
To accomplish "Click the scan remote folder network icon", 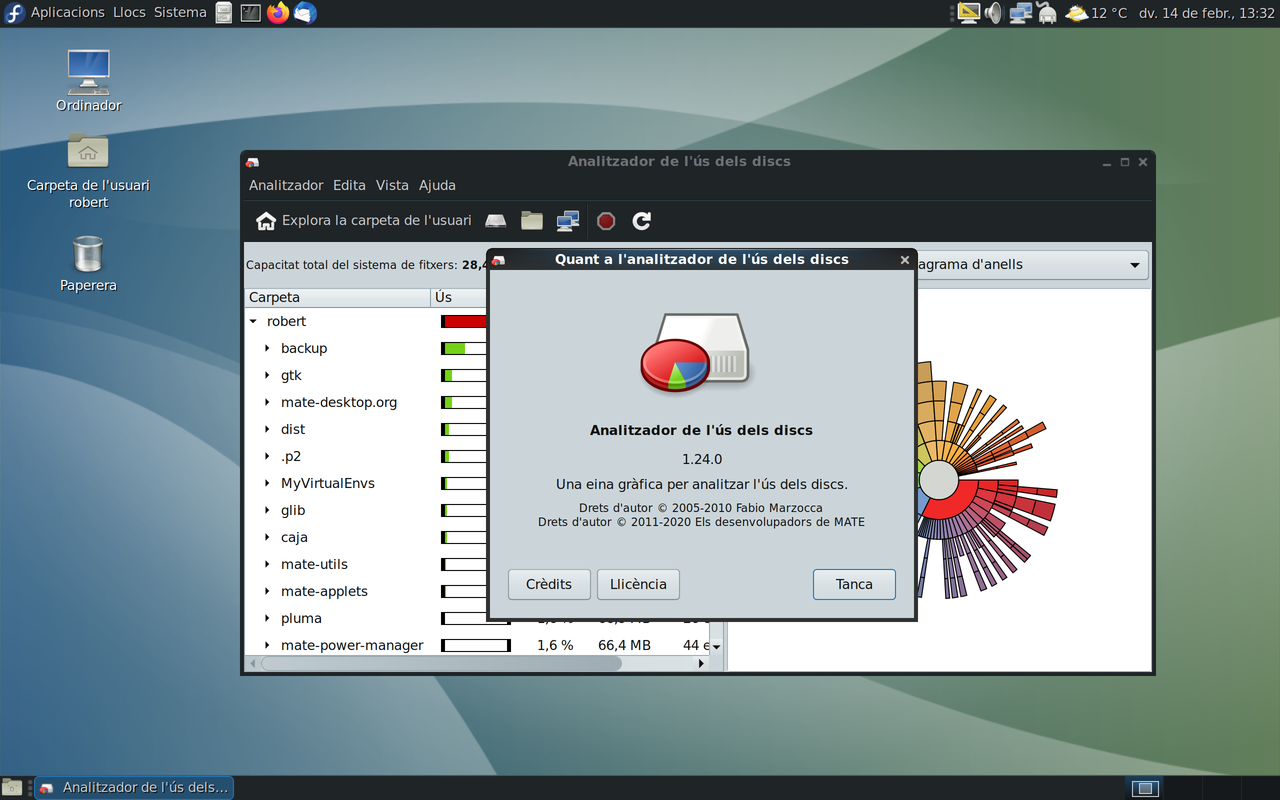I will coord(568,221).
